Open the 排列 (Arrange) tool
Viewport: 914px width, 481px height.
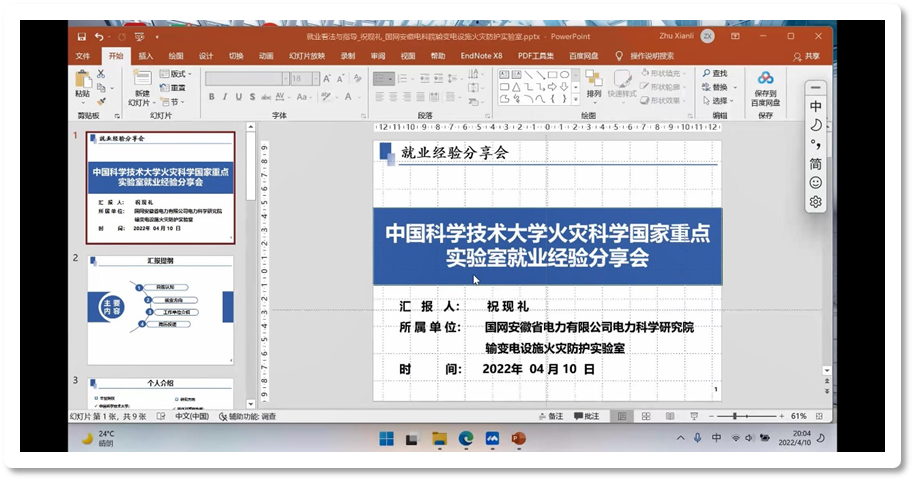(594, 82)
